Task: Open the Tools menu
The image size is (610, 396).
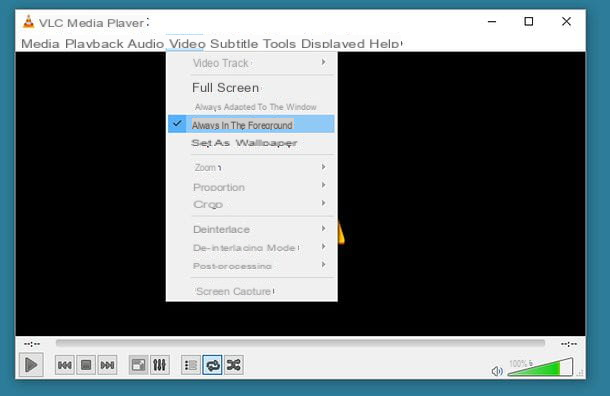Action: (x=279, y=44)
